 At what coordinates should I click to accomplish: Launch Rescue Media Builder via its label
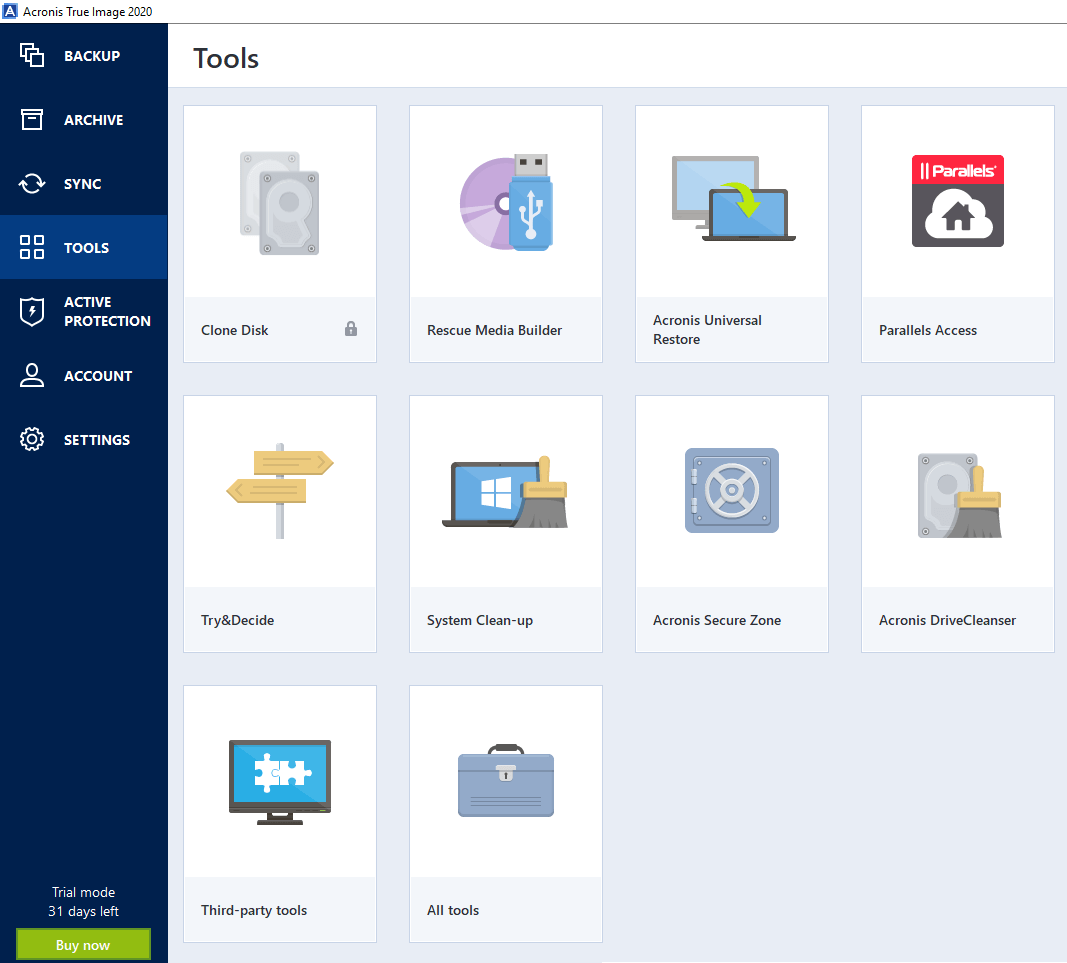pos(495,330)
